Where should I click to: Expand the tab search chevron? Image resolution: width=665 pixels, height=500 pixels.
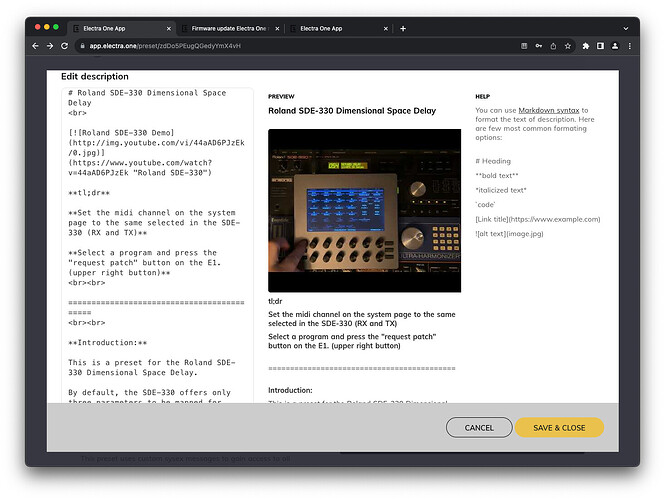626,28
